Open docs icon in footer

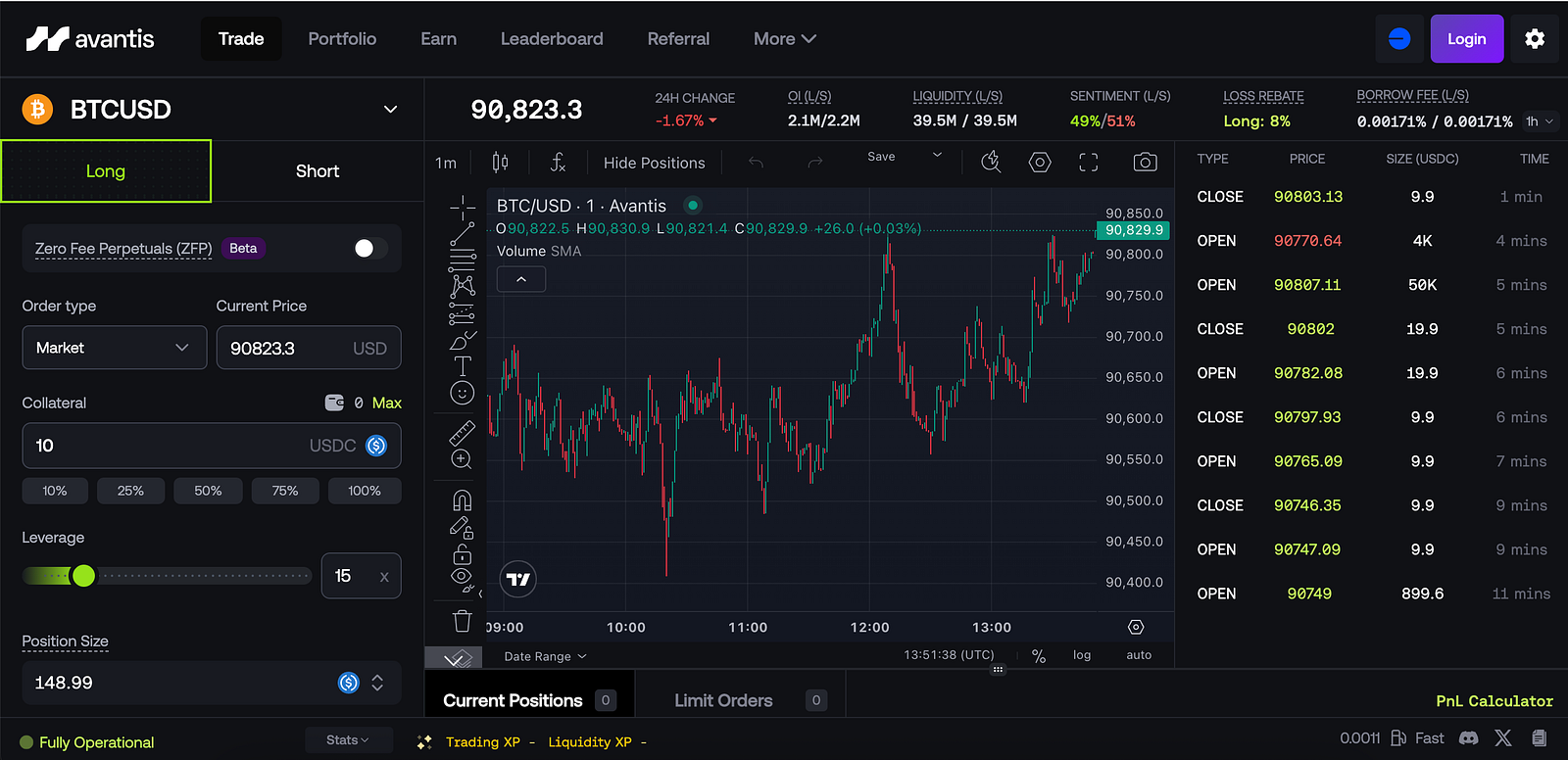[1540, 738]
